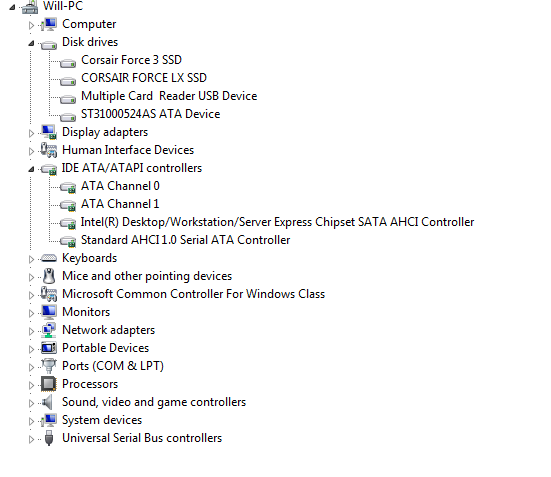Collapse the Disk drives category
The image size is (551, 477).
tap(31, 43)
